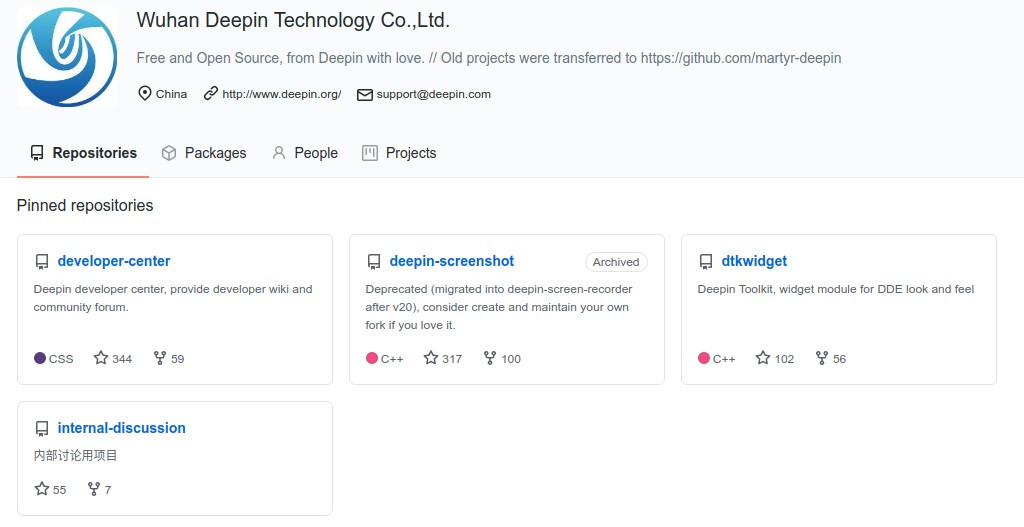Open the deepin-screenshot repository
1024x527 pixels.
(452, 261)
